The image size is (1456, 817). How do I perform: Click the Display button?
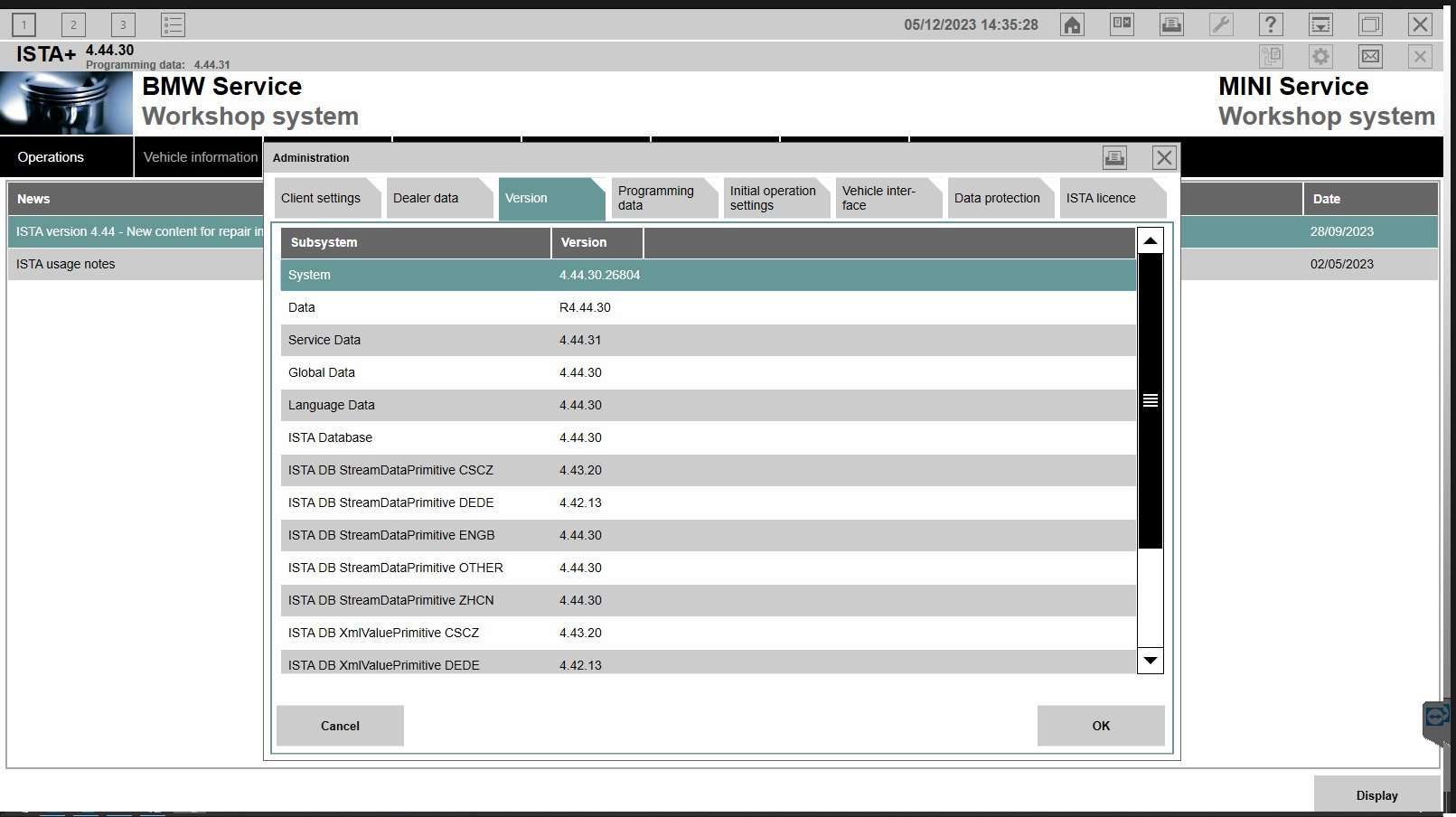pos(1376,795)
